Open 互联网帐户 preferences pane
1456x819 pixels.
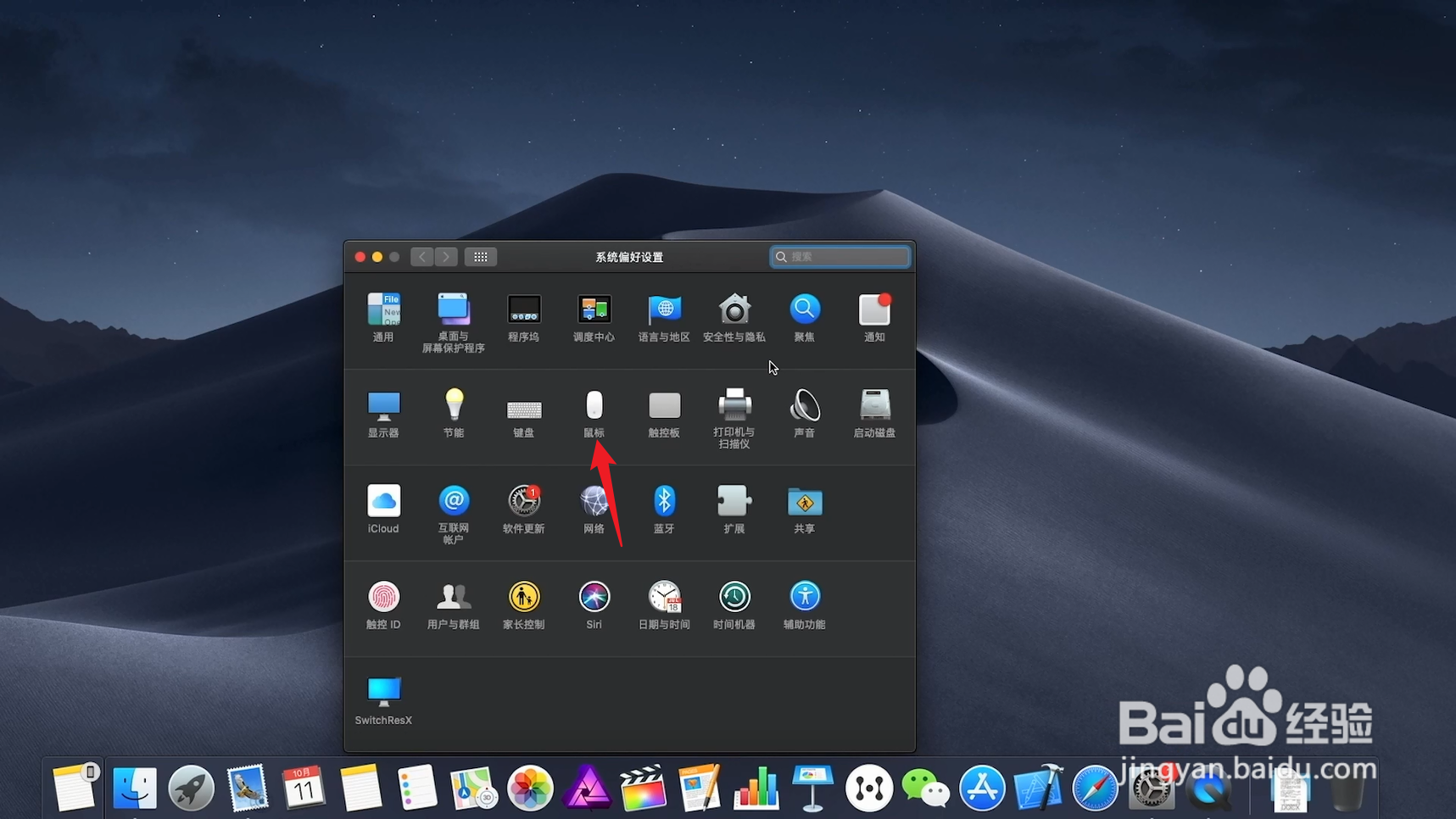(454, 515)
